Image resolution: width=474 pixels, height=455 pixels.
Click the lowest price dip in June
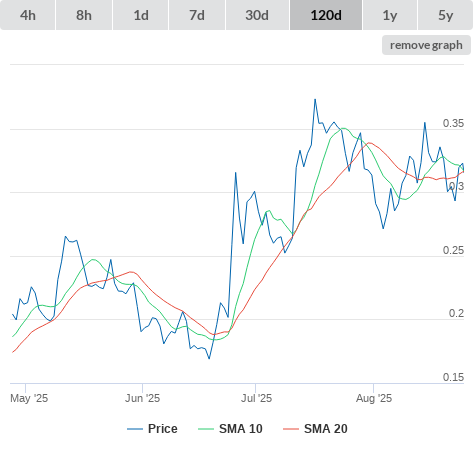pyautogui.click(x=209, y=359)
